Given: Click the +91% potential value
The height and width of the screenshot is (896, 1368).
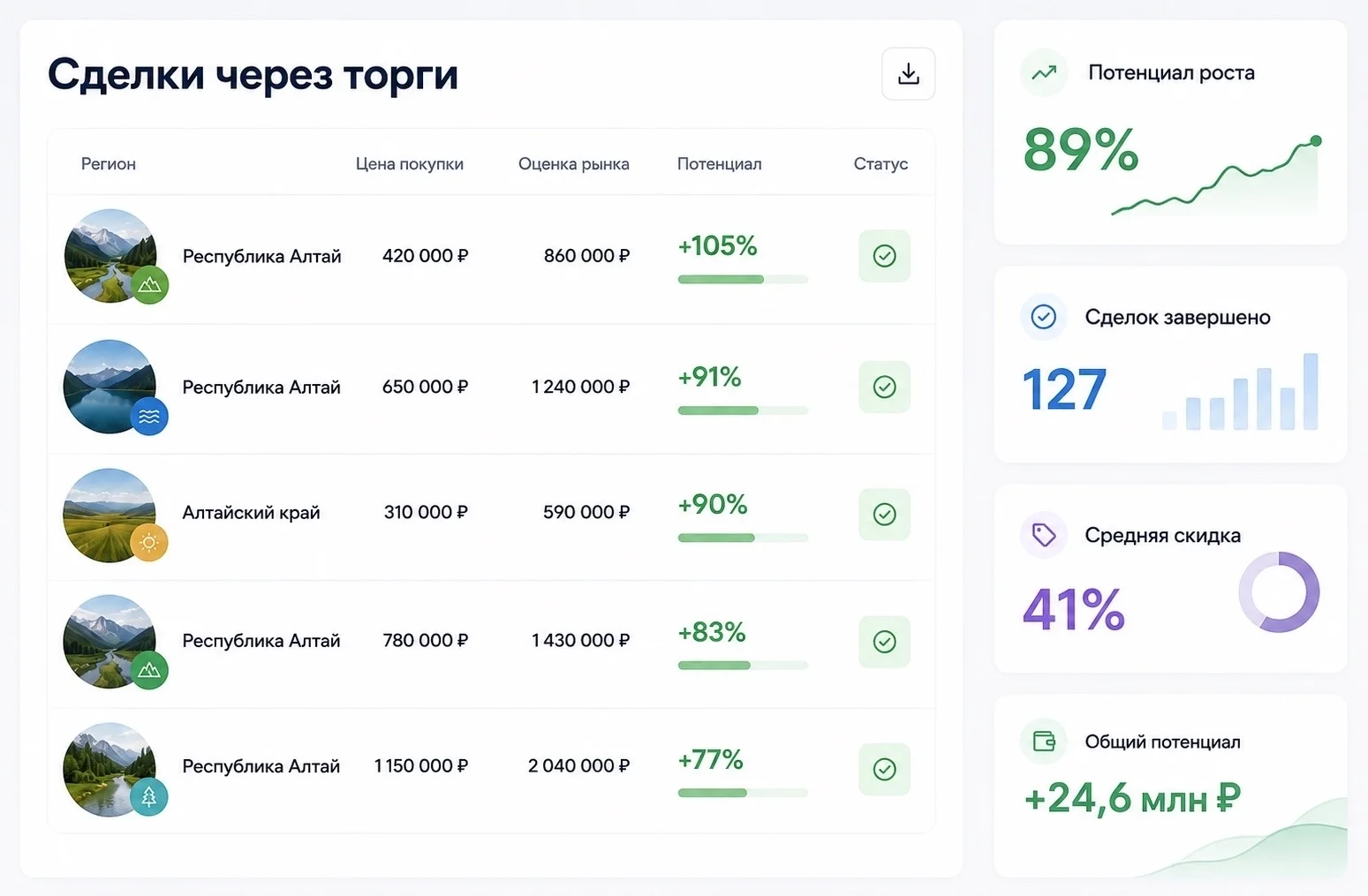Looking at the screenshot, I should point(709,377).
